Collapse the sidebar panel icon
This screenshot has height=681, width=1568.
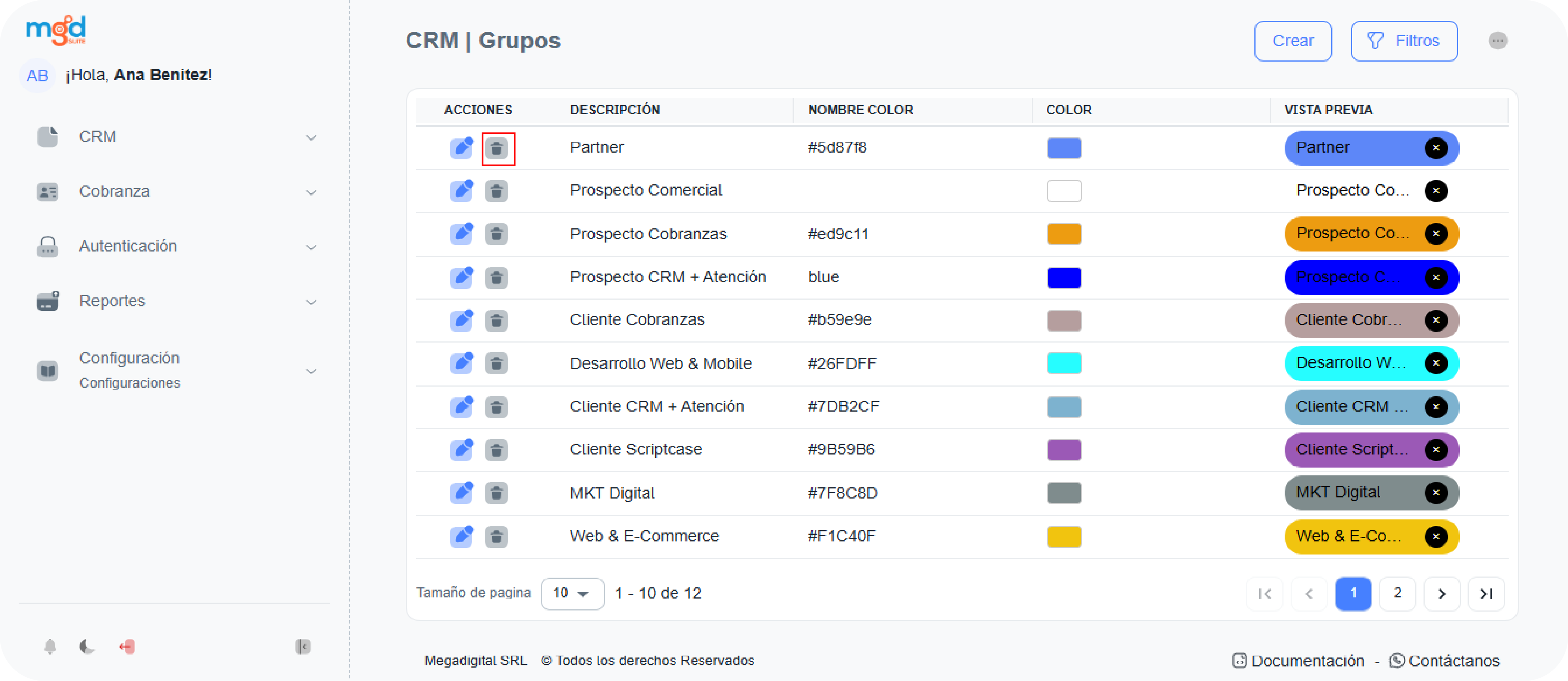[x=302, y=646]
